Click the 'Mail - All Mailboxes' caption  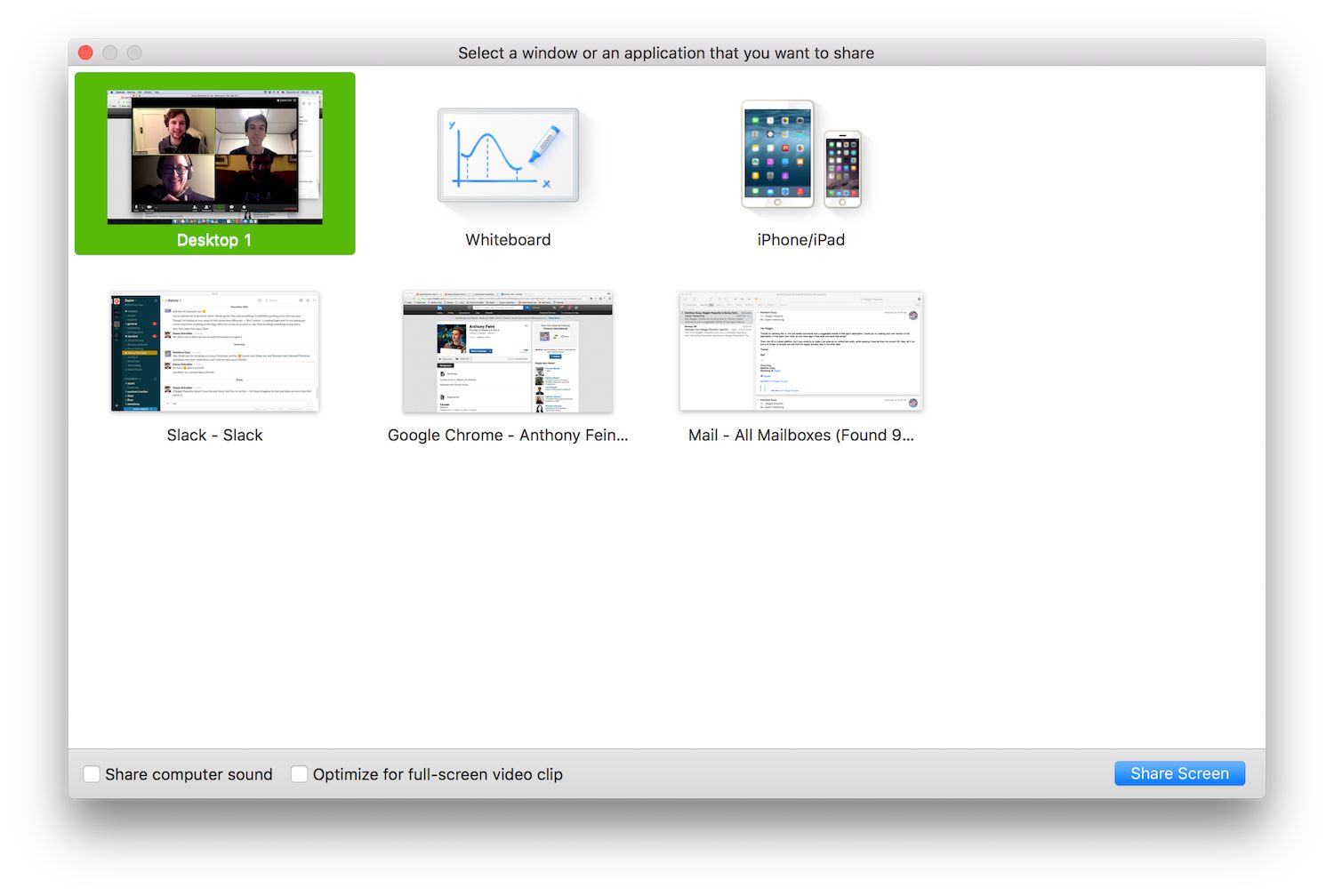(x=800, y=436)
